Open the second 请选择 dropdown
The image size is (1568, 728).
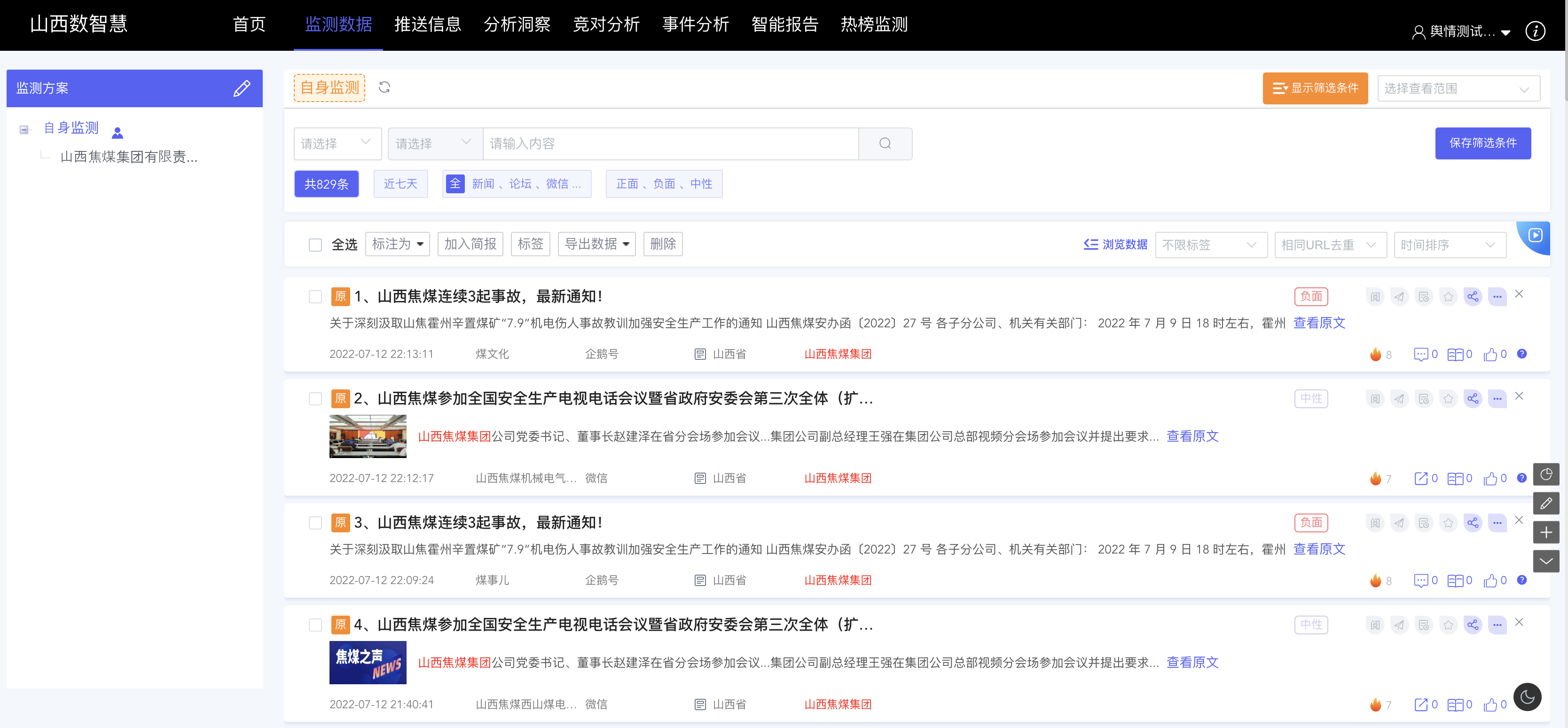(435, 143)
